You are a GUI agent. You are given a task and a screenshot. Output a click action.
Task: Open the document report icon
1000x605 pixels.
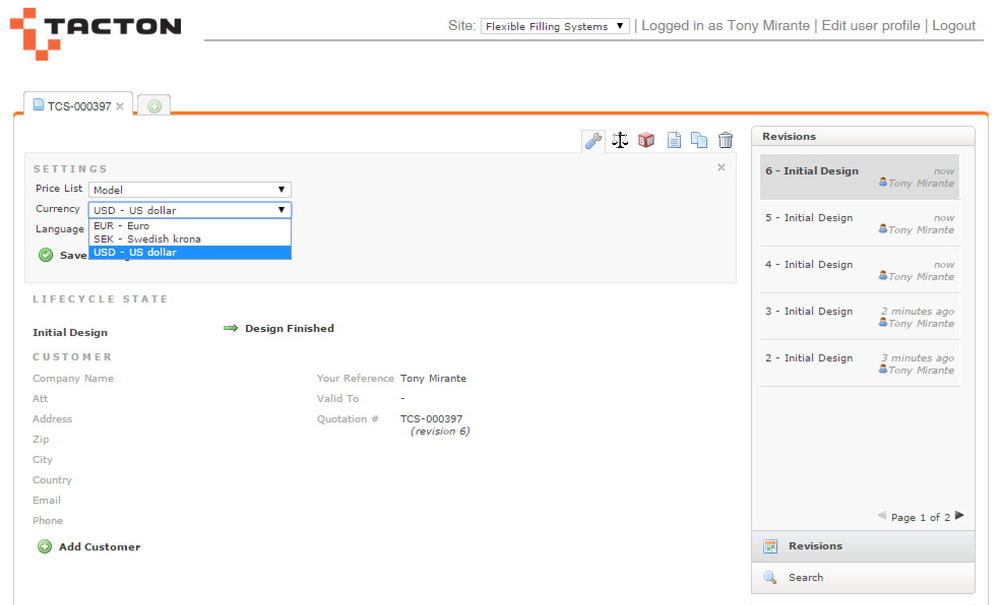pos(673,140)
